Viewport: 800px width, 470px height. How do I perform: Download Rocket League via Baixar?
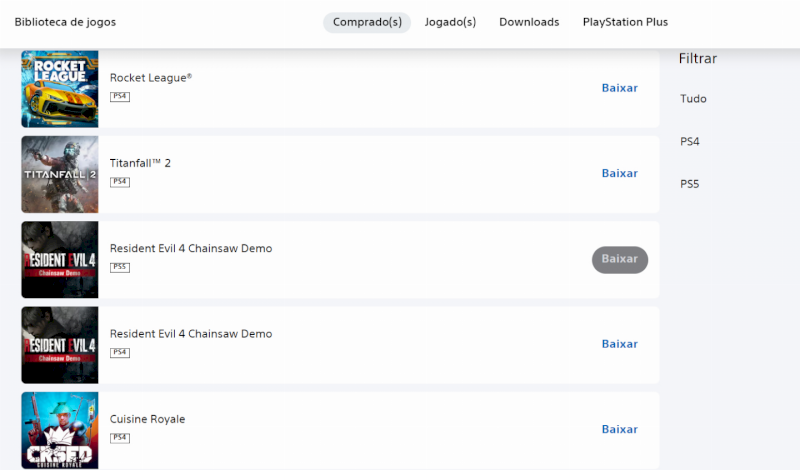click(619, 88)
